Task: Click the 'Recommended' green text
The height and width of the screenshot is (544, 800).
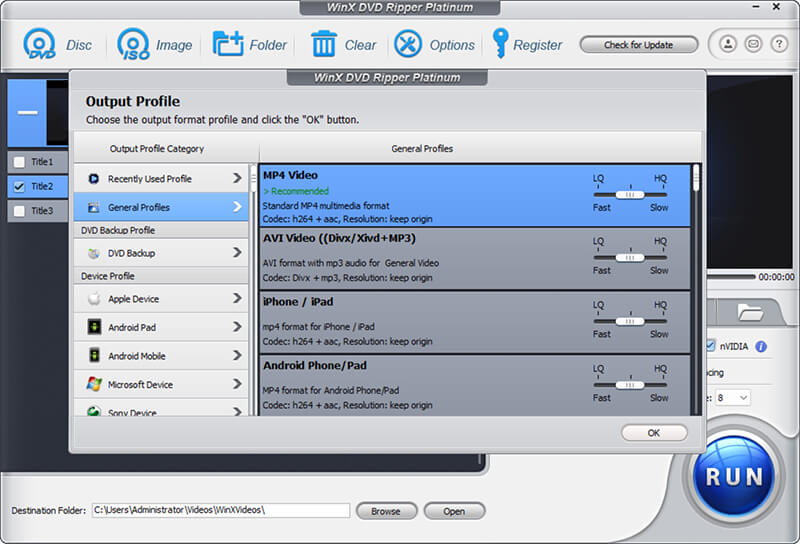Action: [296, 191]
